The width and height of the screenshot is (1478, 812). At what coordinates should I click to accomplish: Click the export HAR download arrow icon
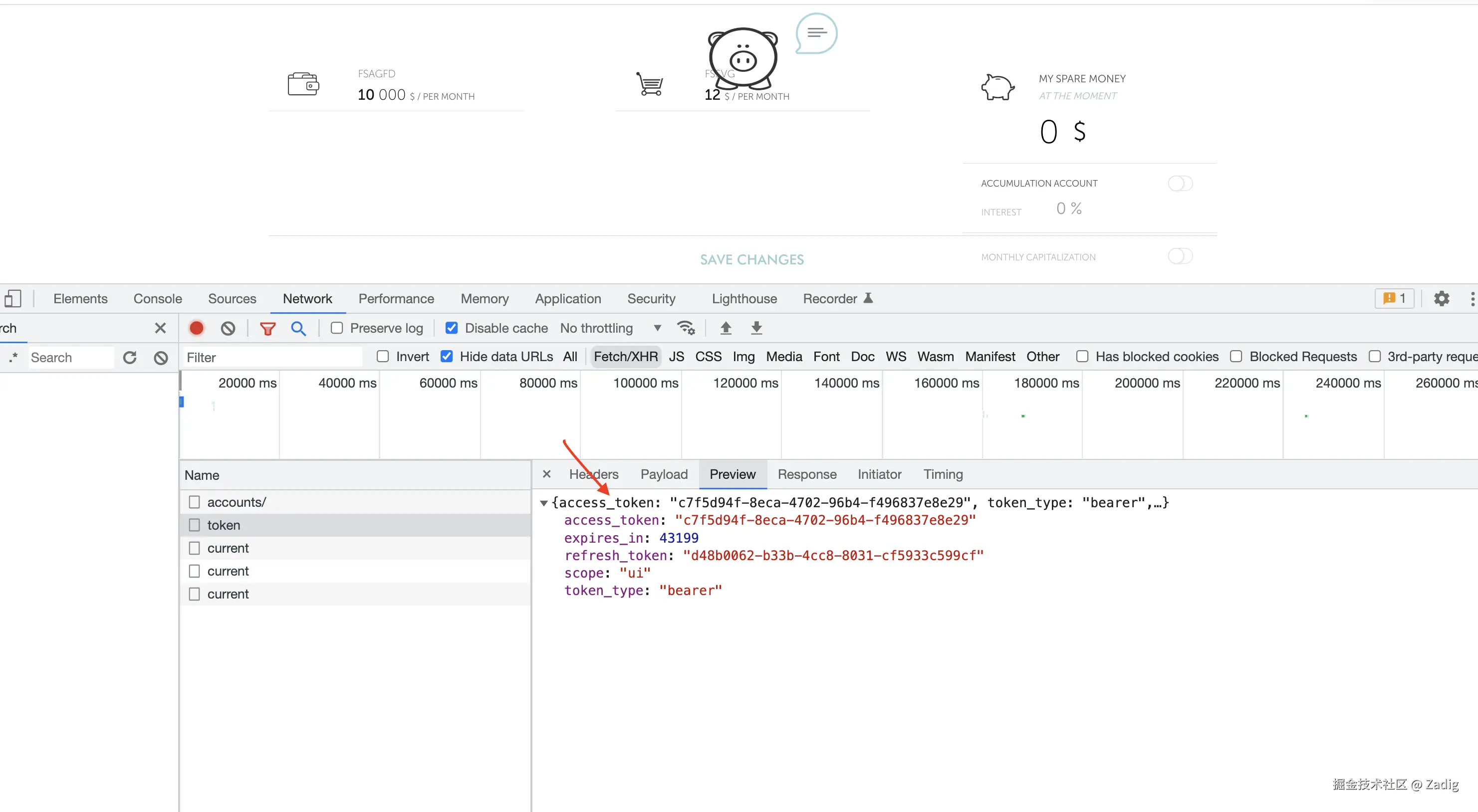pos(756,328)
